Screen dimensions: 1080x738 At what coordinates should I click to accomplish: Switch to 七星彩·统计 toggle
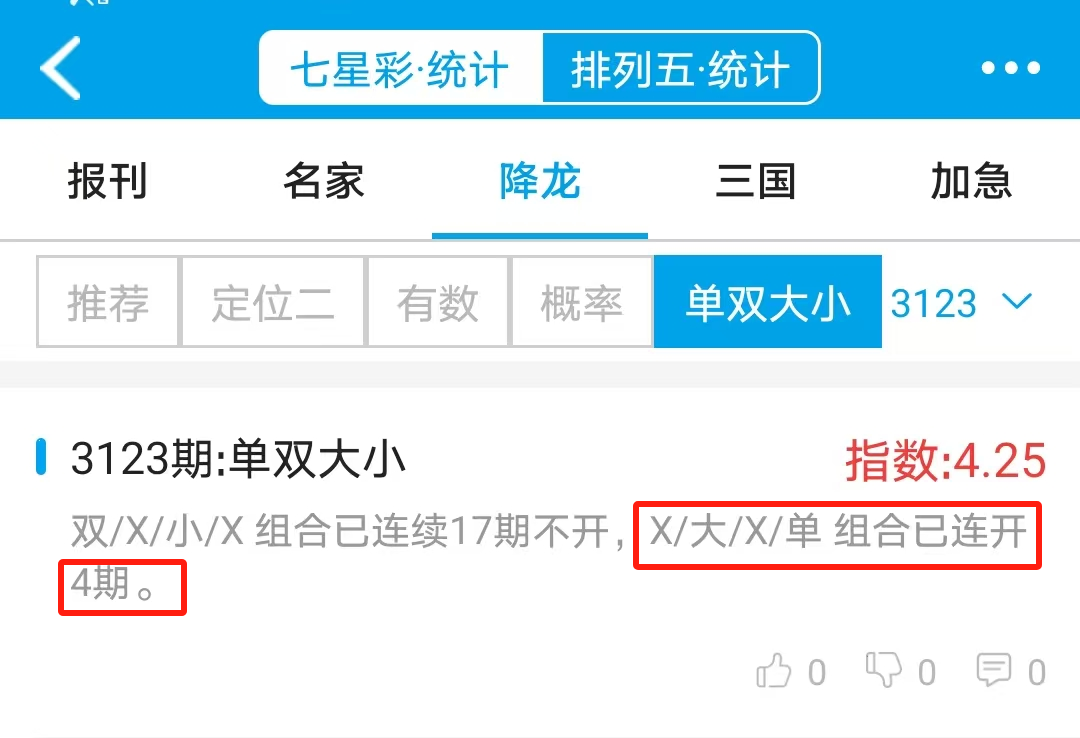[401, 68]
